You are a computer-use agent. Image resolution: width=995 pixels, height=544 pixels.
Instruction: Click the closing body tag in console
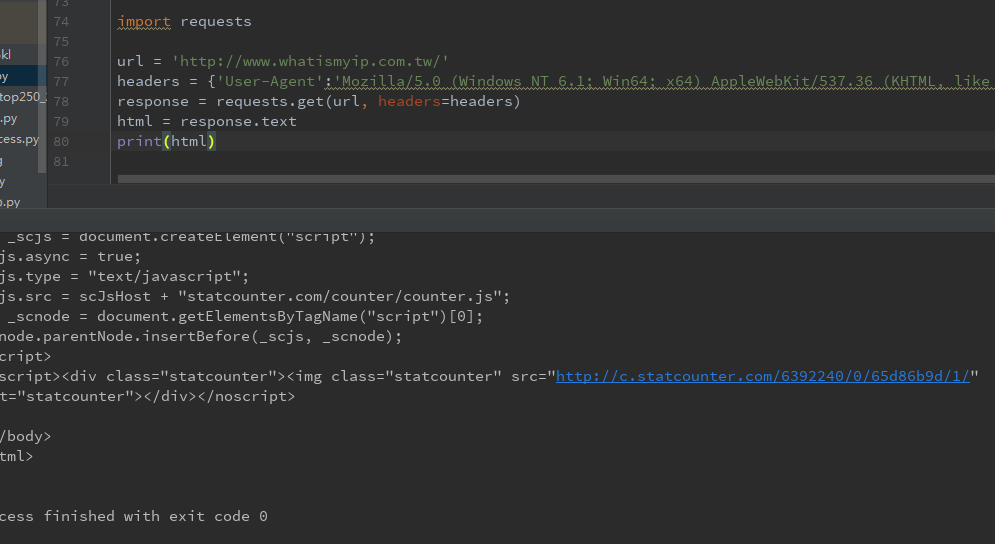[x=25, y=436]
